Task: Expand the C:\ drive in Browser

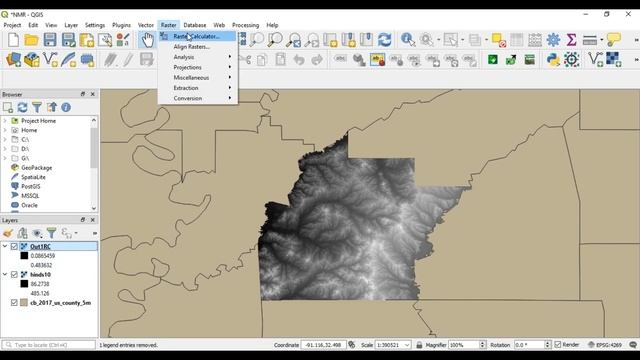Action: click(5, 140)
